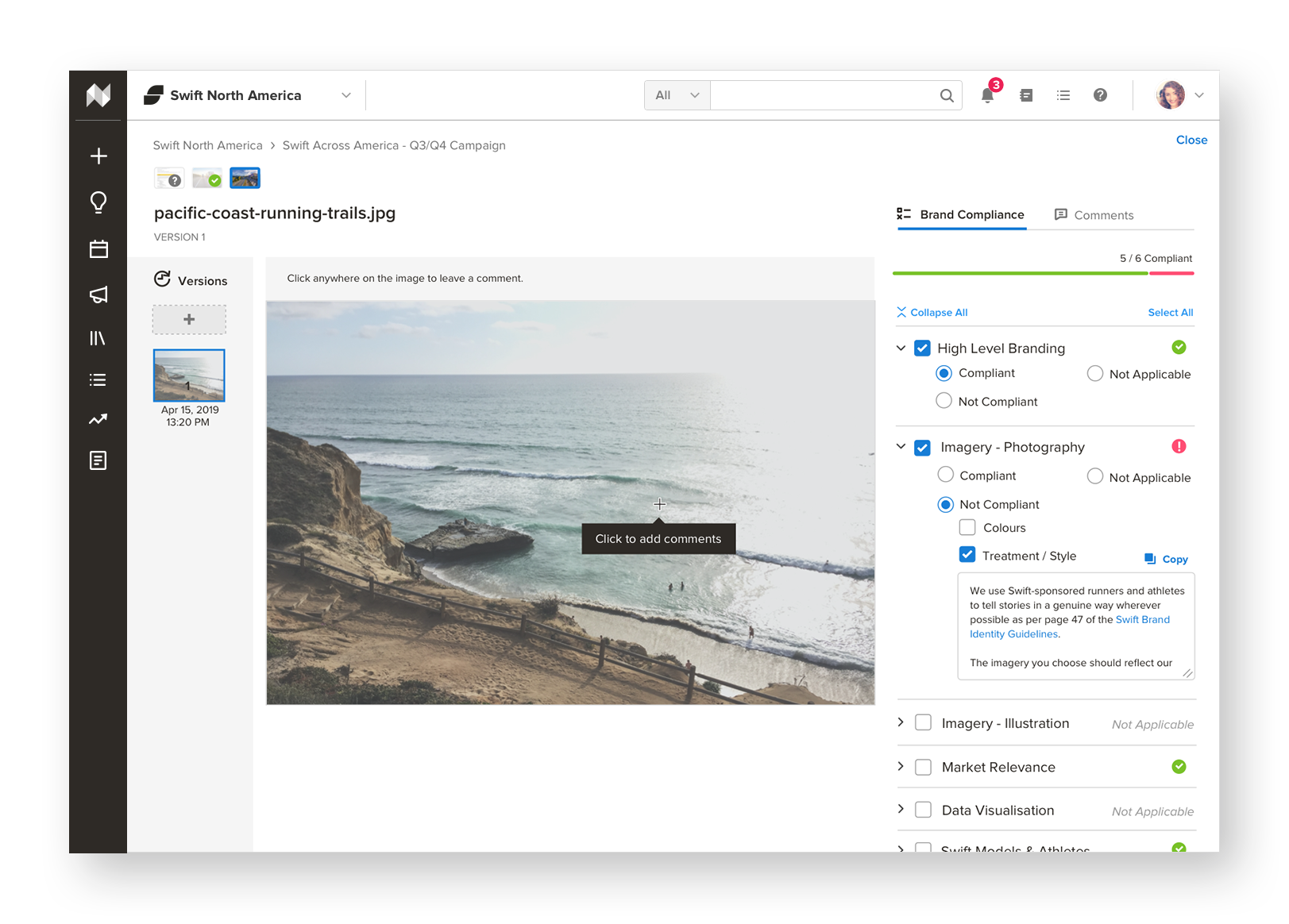Screen dimensions: 1289x924
Task: Toggle the Imagery - Photography checkbox
Action: 922,448
